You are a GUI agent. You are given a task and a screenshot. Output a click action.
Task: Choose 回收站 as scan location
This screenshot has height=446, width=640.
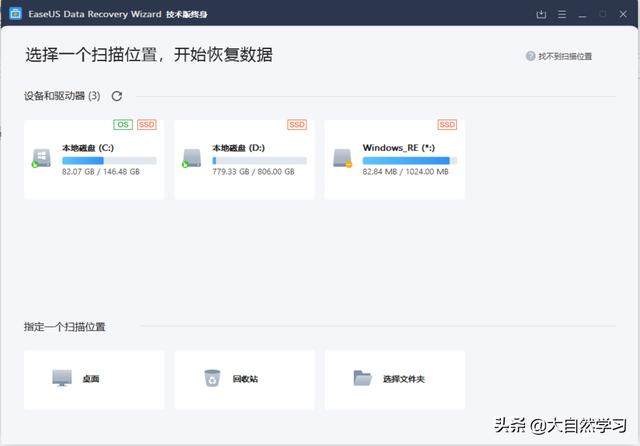[245, 379]
